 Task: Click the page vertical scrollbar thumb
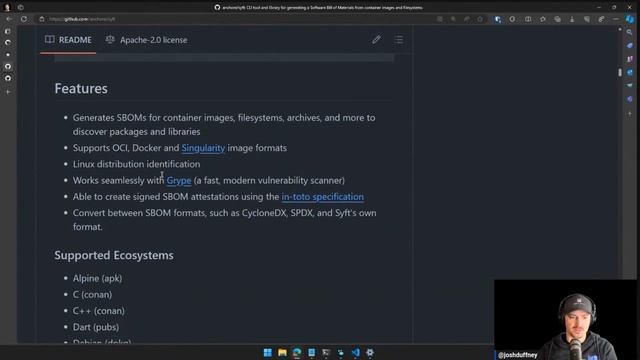620,72
